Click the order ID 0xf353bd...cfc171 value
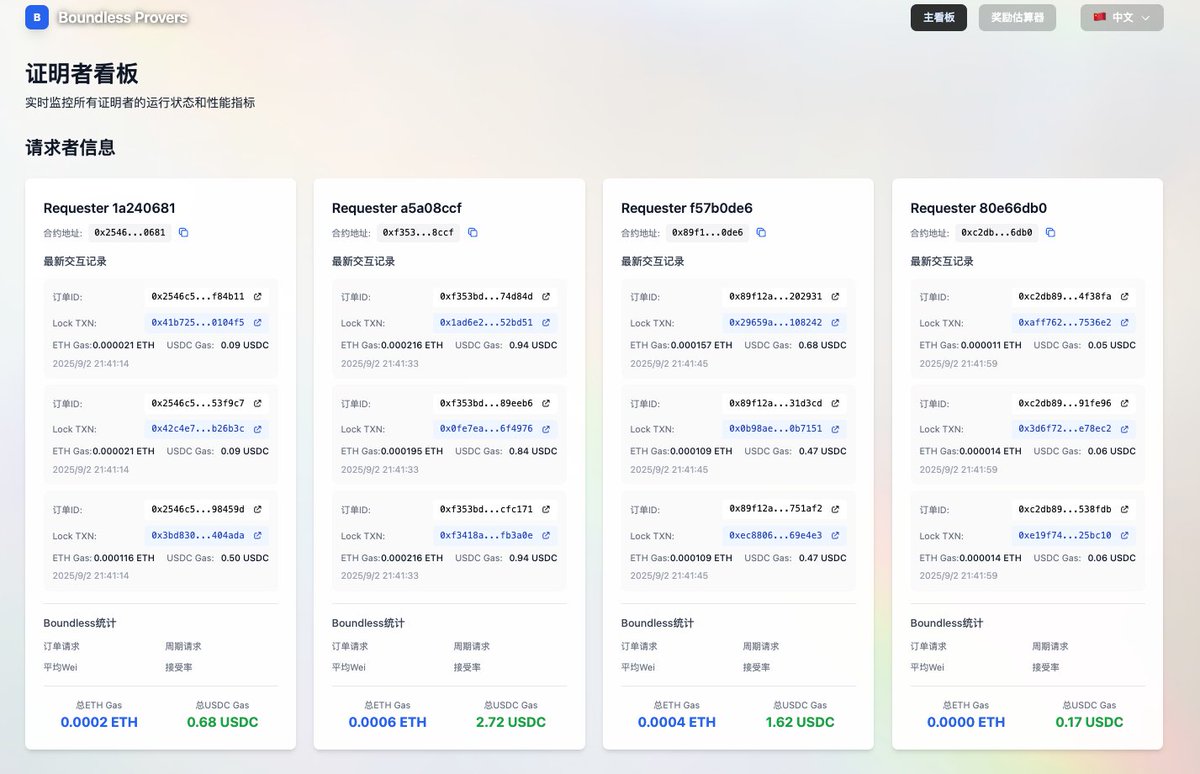The width and height of the screenshot is (1200, 774). tap(487, 510)
